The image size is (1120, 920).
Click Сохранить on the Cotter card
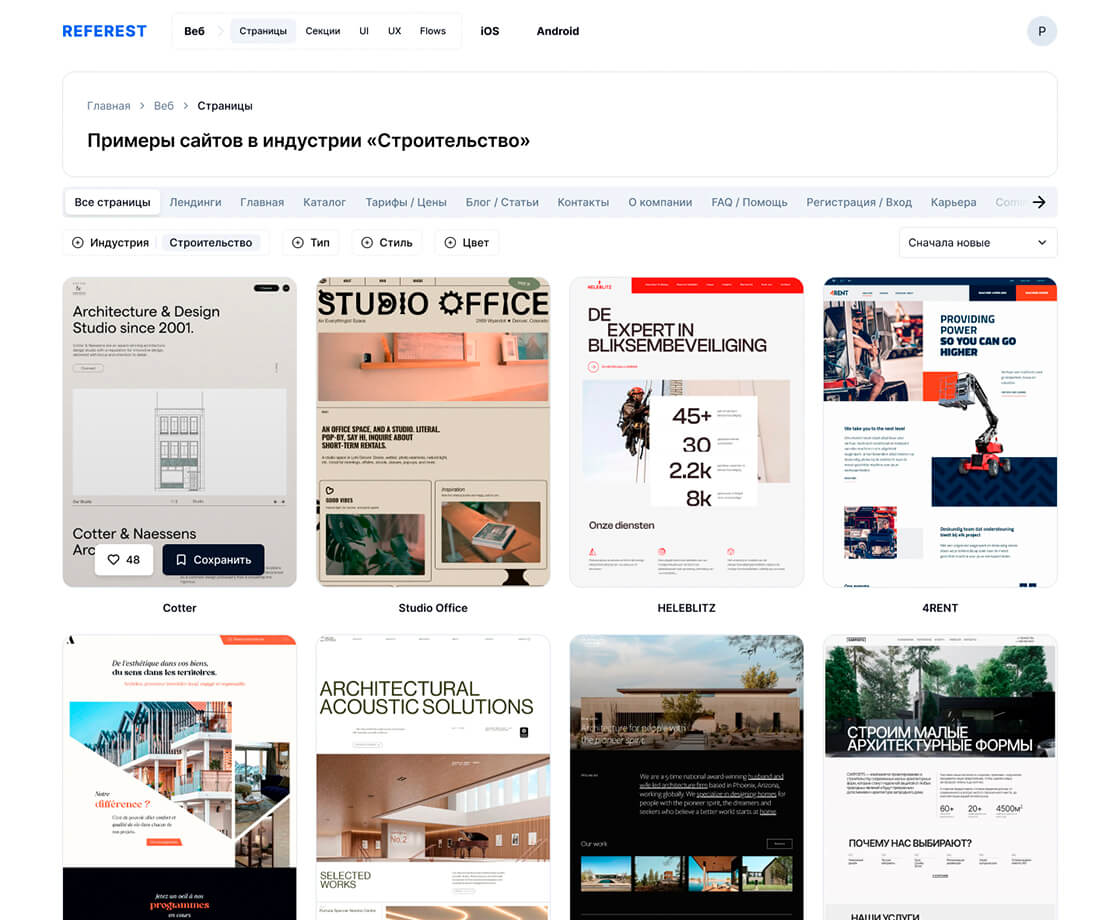click(x=214, y=560)
